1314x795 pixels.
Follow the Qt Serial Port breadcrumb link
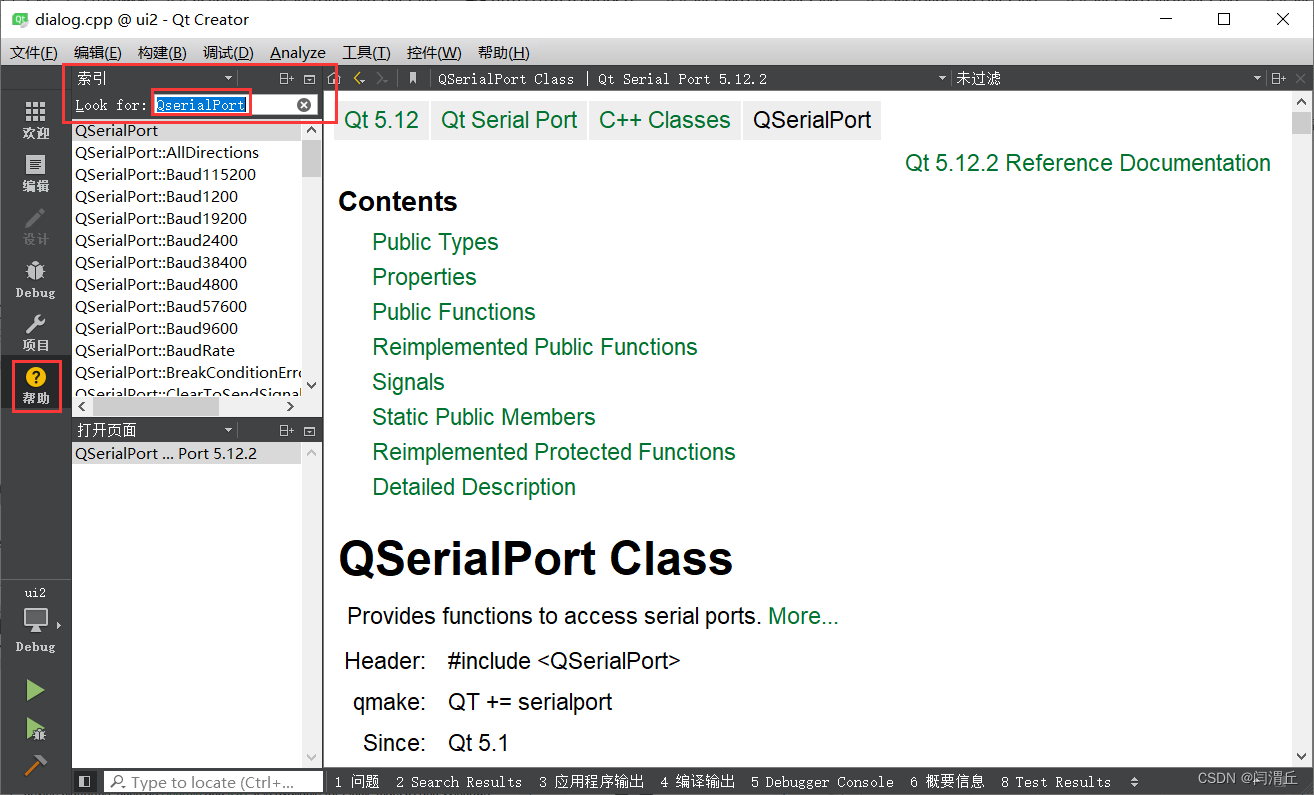click(x=509, y=120)
